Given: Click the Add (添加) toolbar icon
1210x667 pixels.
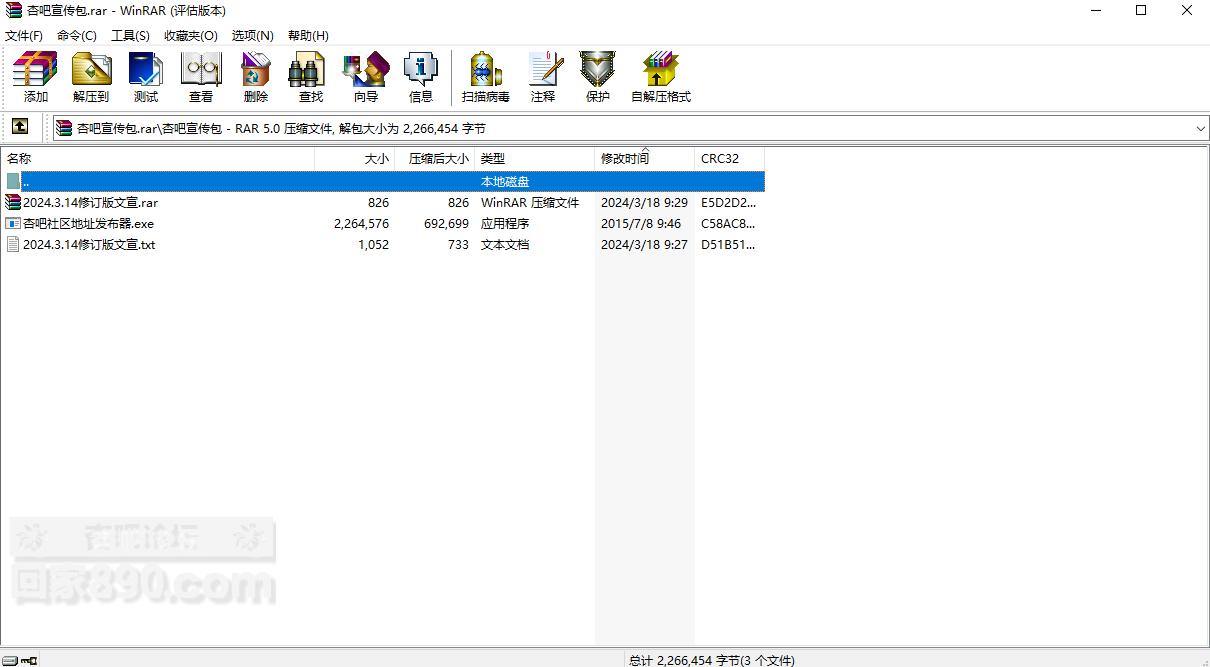Looking at the screenshot, I should (x=36, y=78).
